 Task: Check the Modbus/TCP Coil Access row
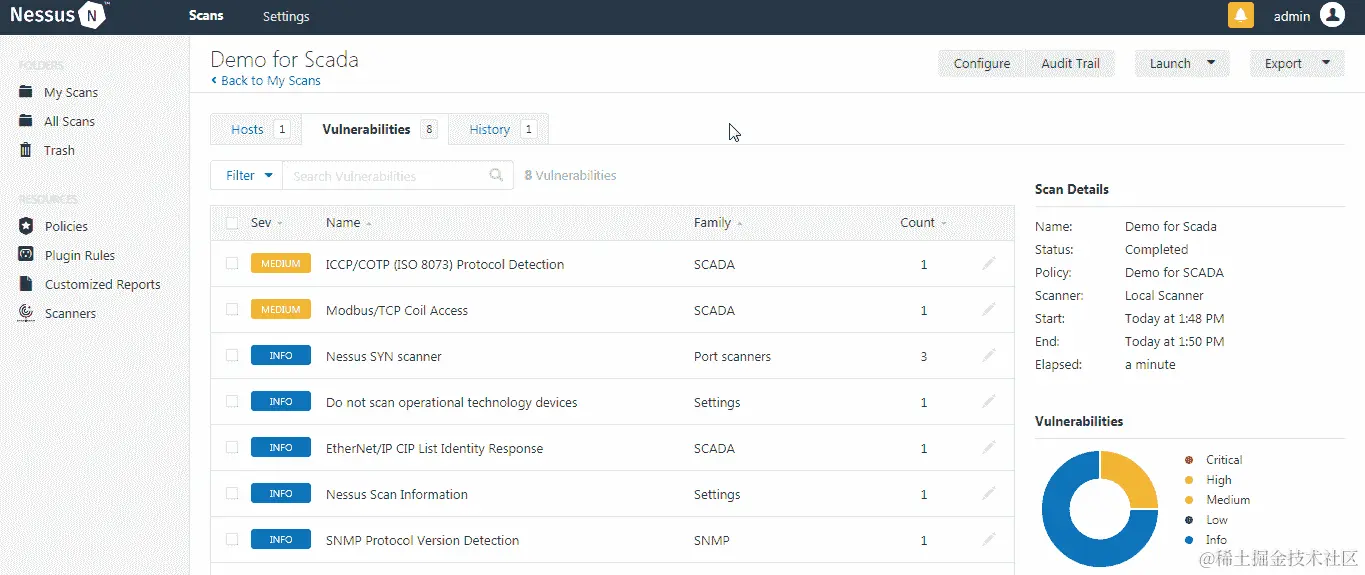click(x=232, y=310)
